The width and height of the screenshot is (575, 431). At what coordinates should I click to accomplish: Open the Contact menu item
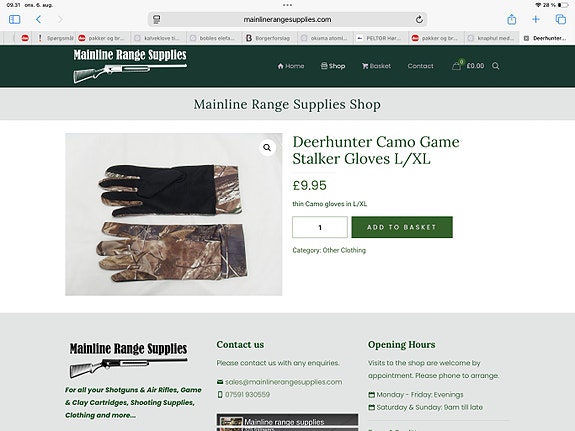(420, 66)
